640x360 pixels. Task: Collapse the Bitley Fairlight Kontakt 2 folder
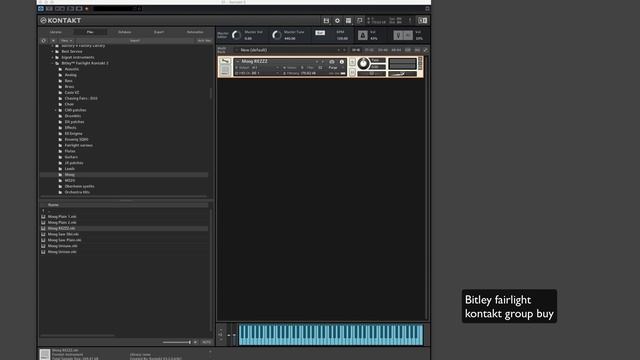click(53, 63)
